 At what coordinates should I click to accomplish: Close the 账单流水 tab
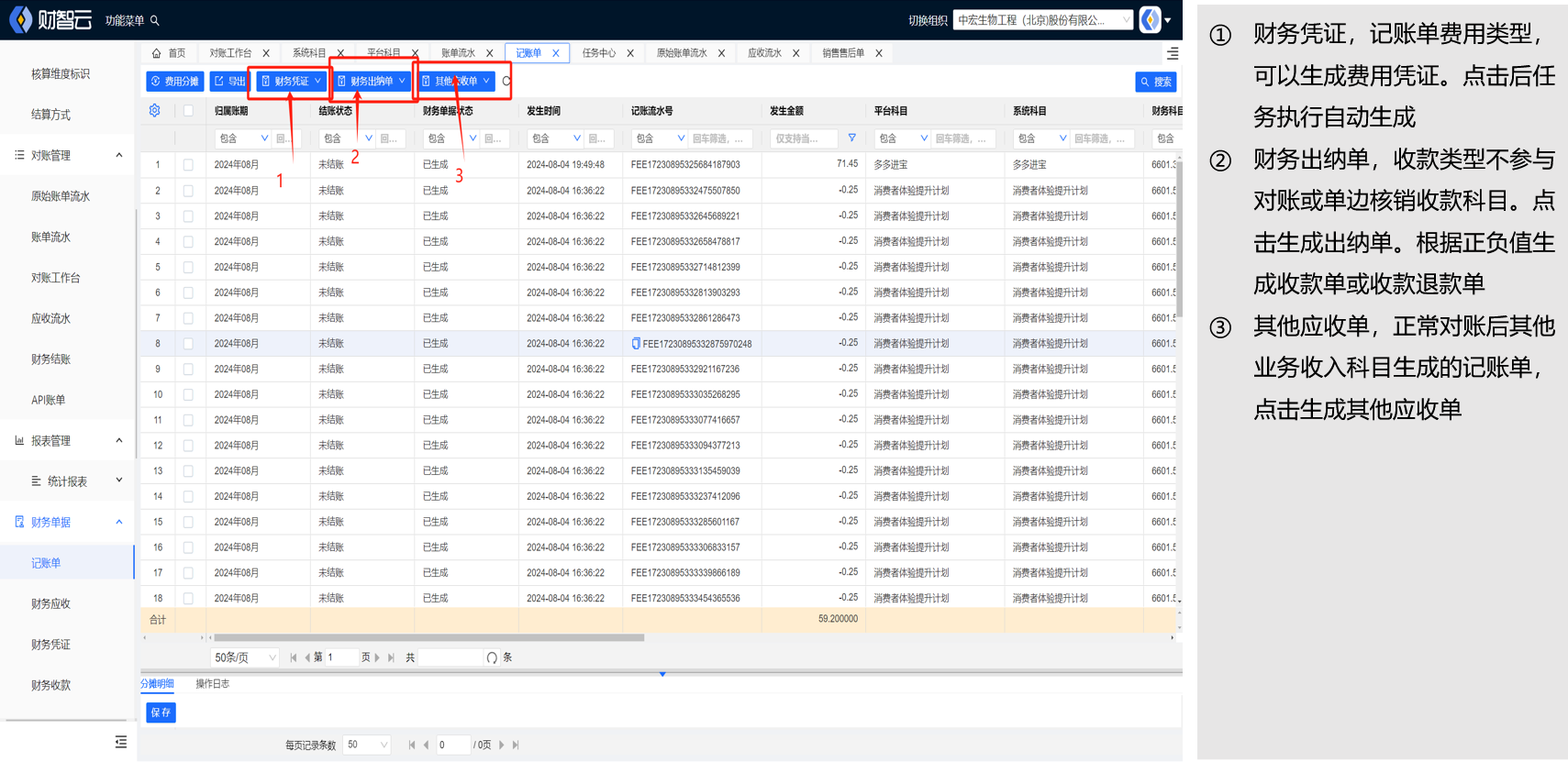pos(489,53)
